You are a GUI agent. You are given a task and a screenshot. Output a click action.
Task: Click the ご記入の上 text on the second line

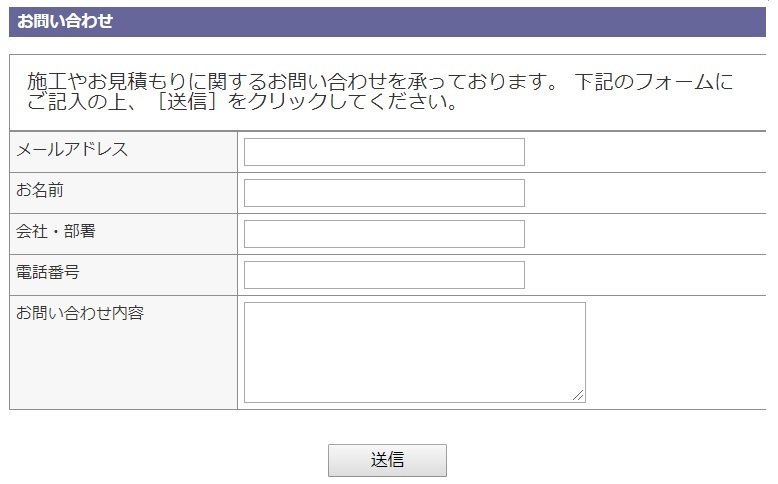77,101
